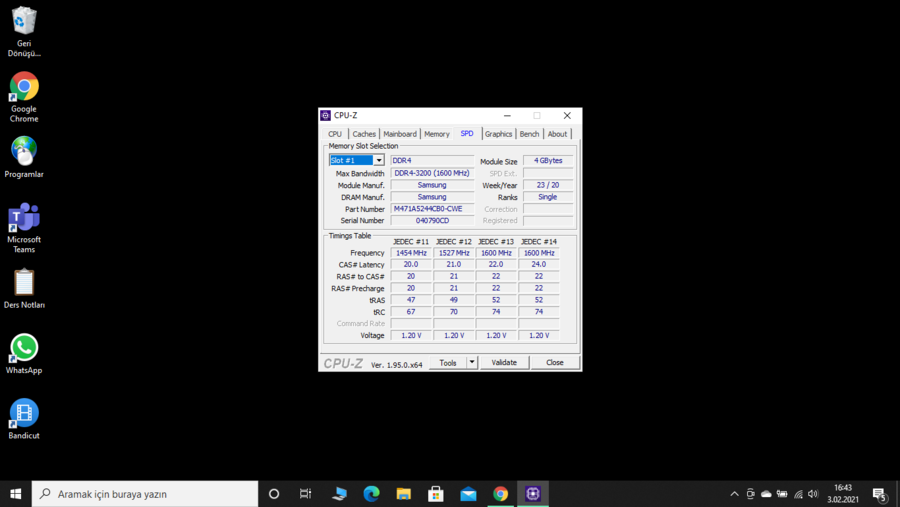Click the Close button in CPU-Z
The image size is (900, 507).
click(x=554, y=362)
